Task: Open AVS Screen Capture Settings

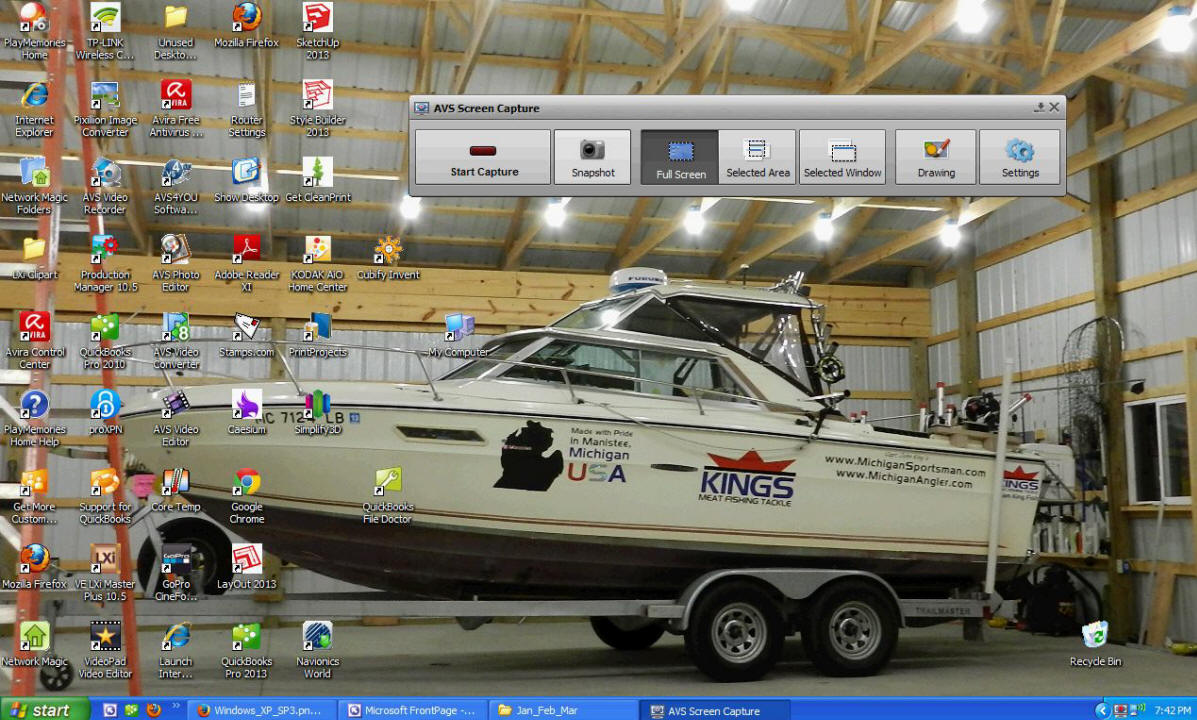Action: click(x=1019, y=157)
